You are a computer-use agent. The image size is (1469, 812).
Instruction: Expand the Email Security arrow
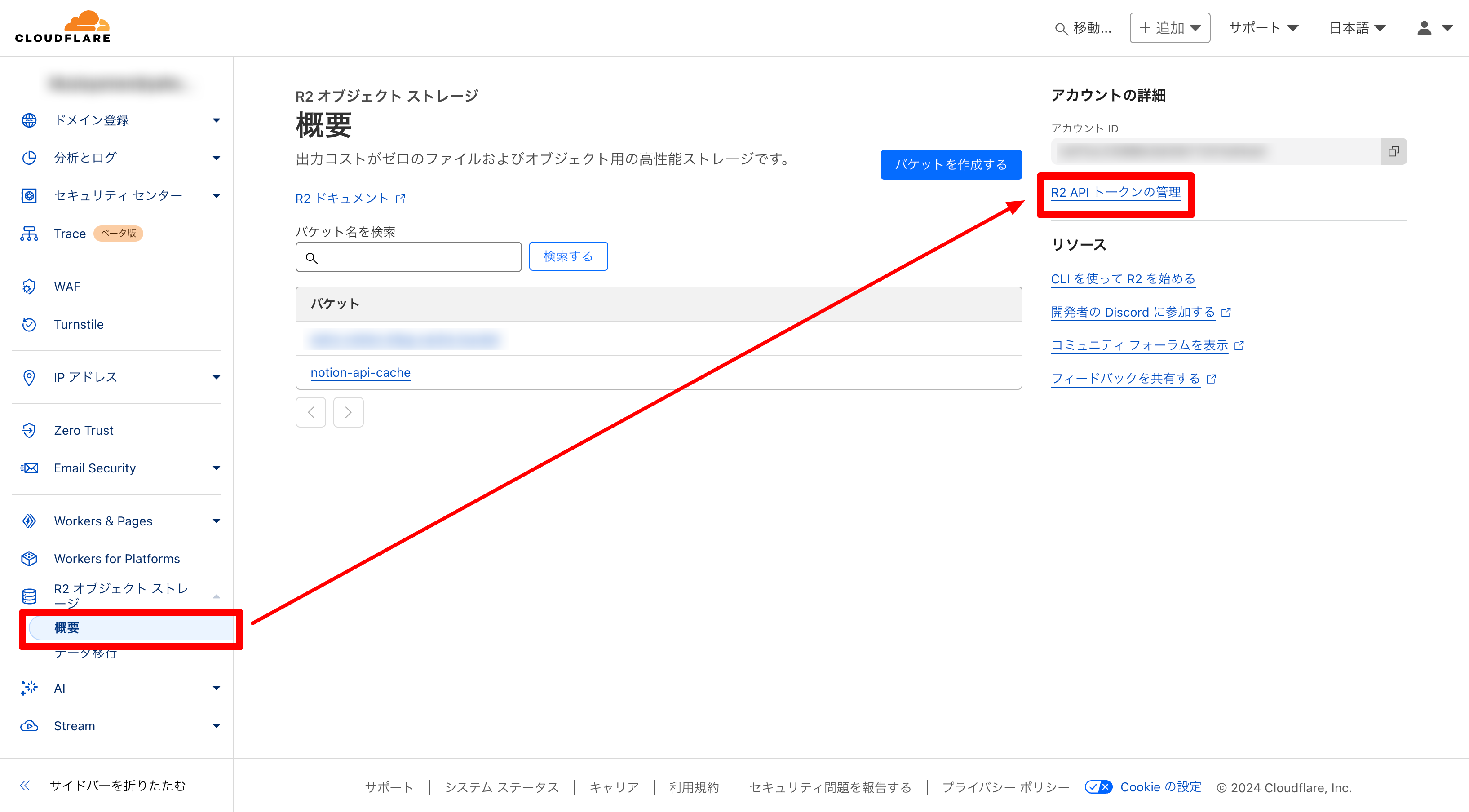coord(216,468)
